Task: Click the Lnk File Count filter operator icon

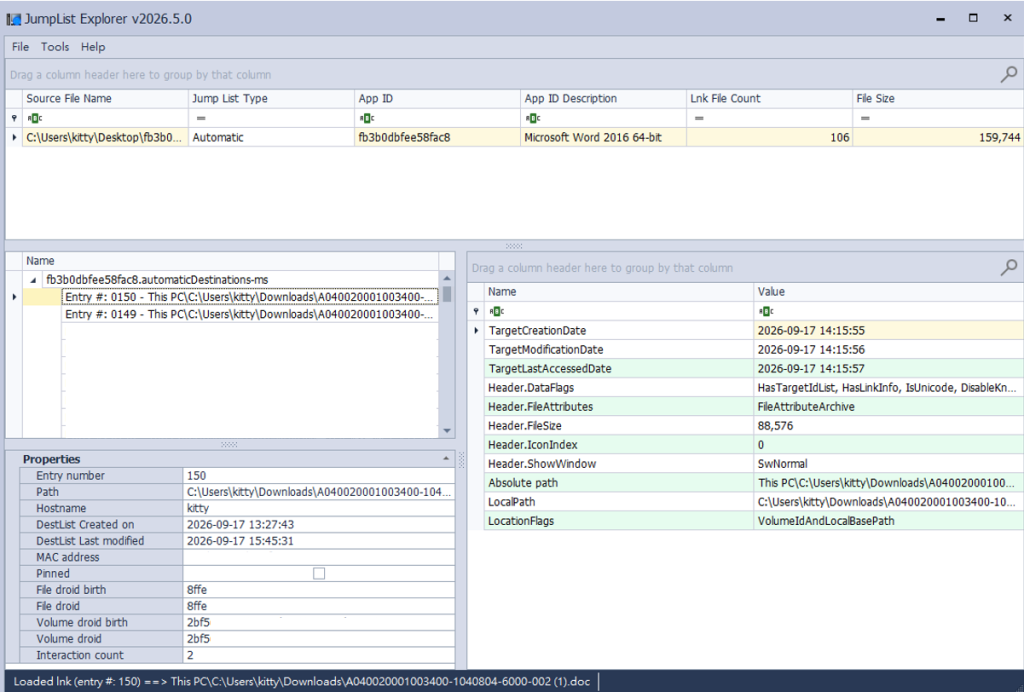Action: coord(699,118)
